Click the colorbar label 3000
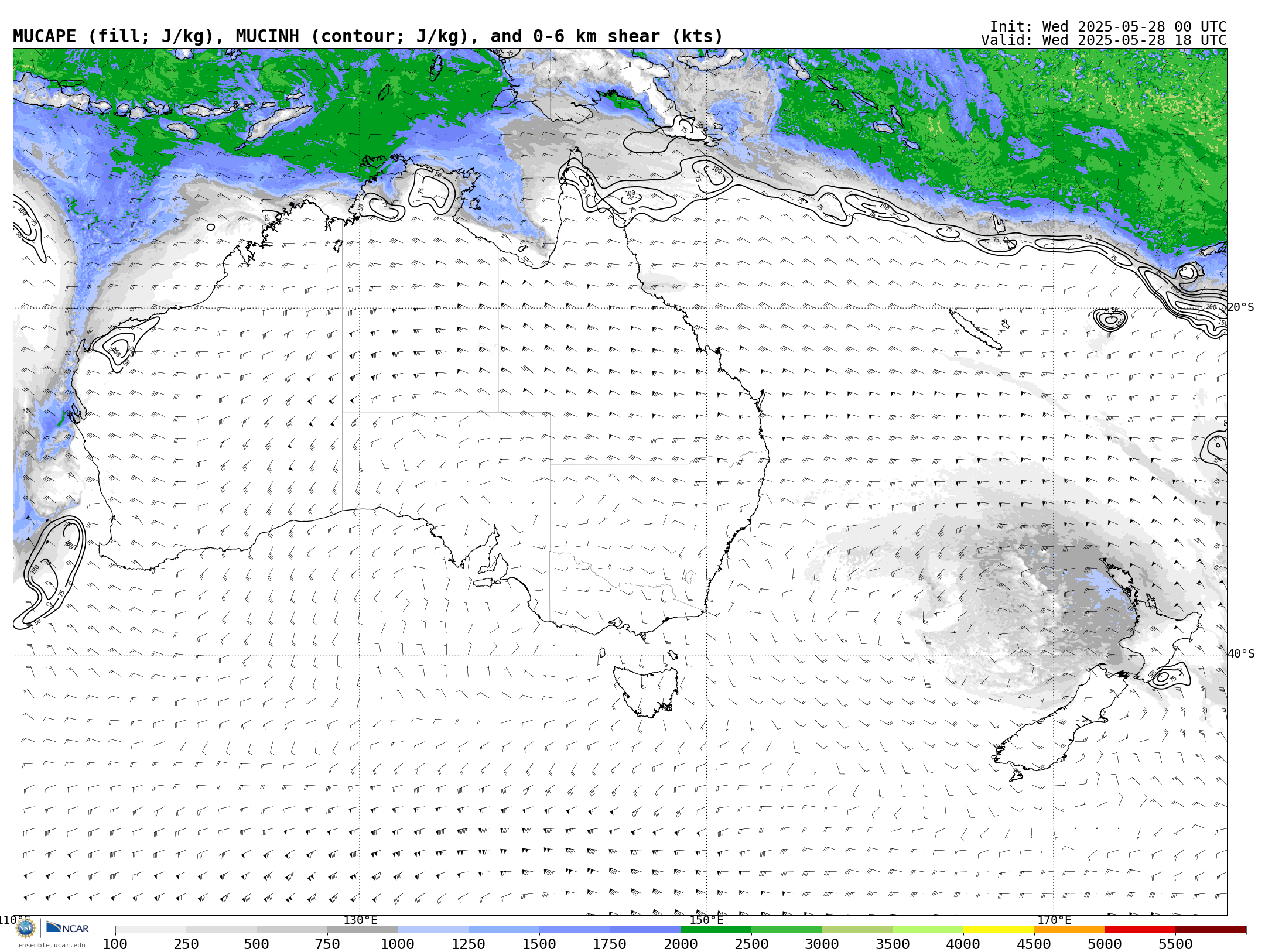1265x952 pixels. tap(822, 944)
